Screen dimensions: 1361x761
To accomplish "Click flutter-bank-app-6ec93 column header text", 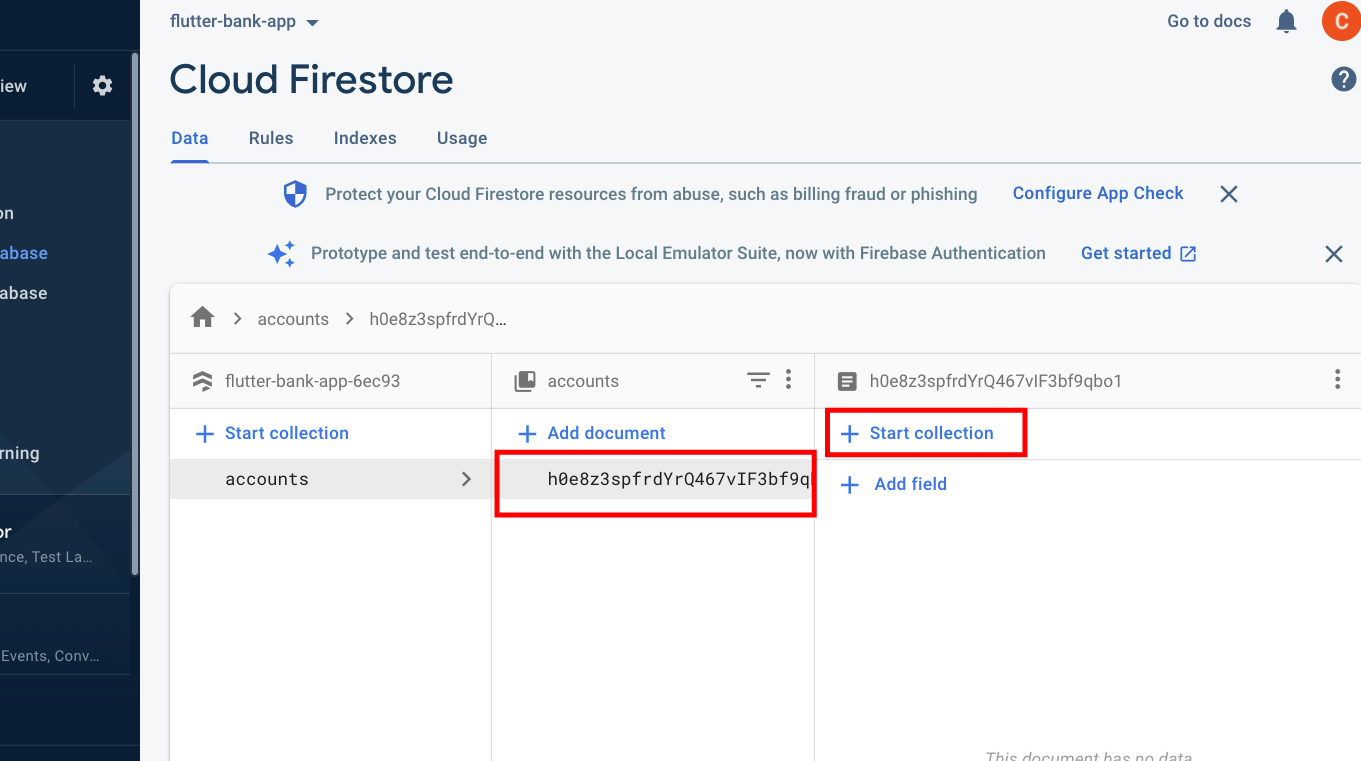I will (x=313, y=381).
